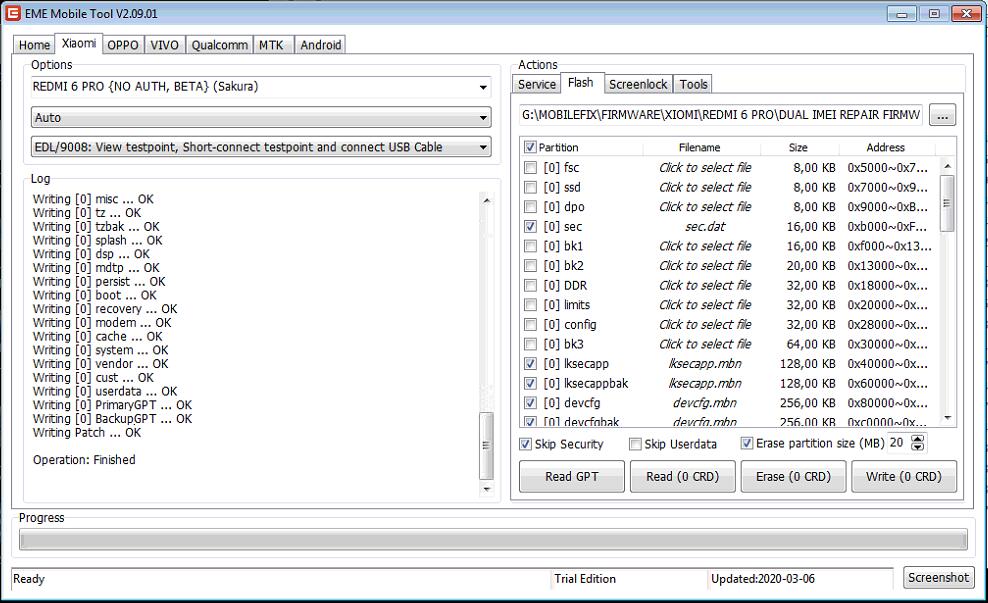Enable the Skip Userdata checkbox
The height and width of the screenshot is (603, 988).
pos(635,444)
